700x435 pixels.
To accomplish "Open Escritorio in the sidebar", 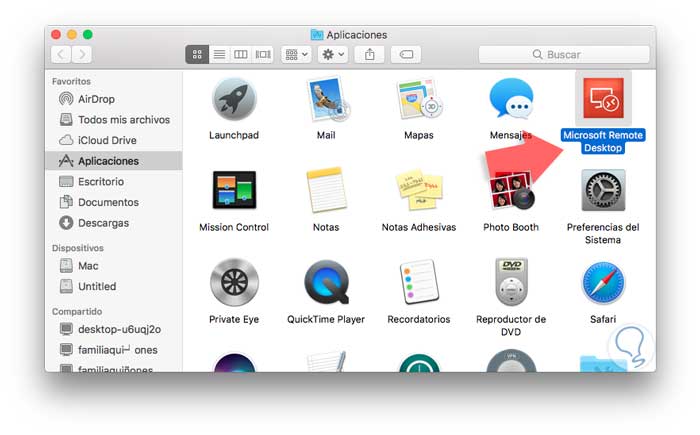I will click(x=114, y=181).
